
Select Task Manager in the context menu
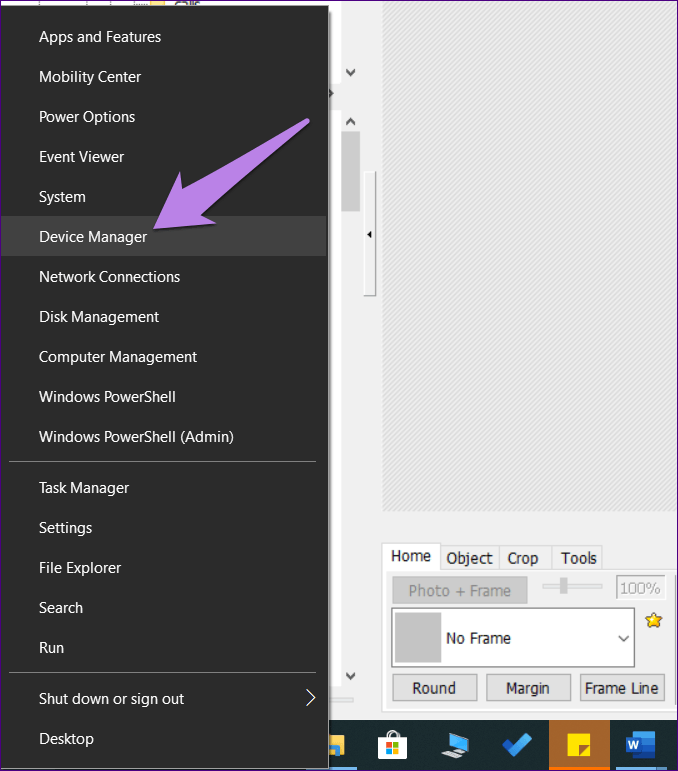click(x=84, y=488)
